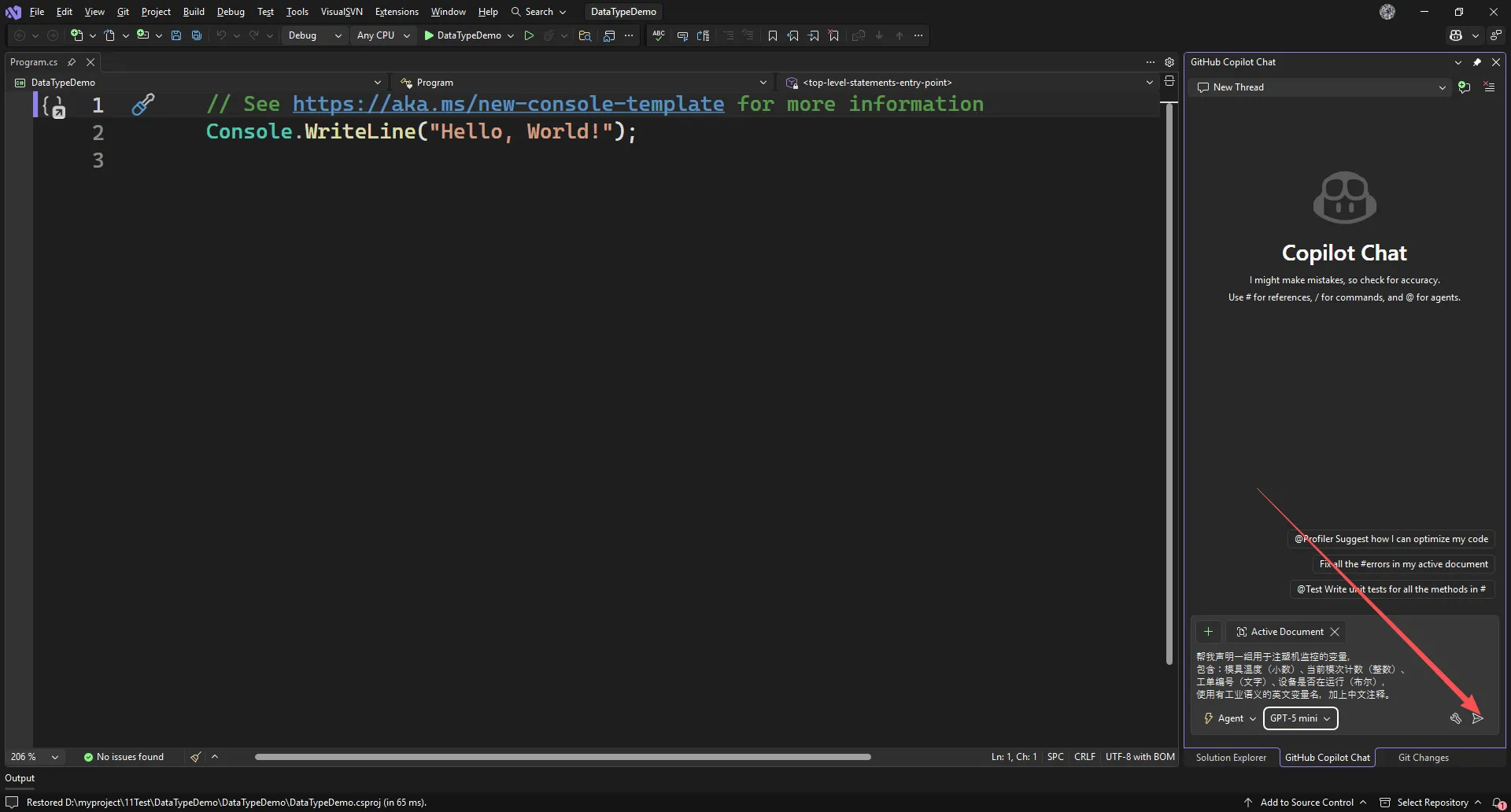Open the Git menu
This screenshot has width=1511, height=812.
click(x=123, y=12)
